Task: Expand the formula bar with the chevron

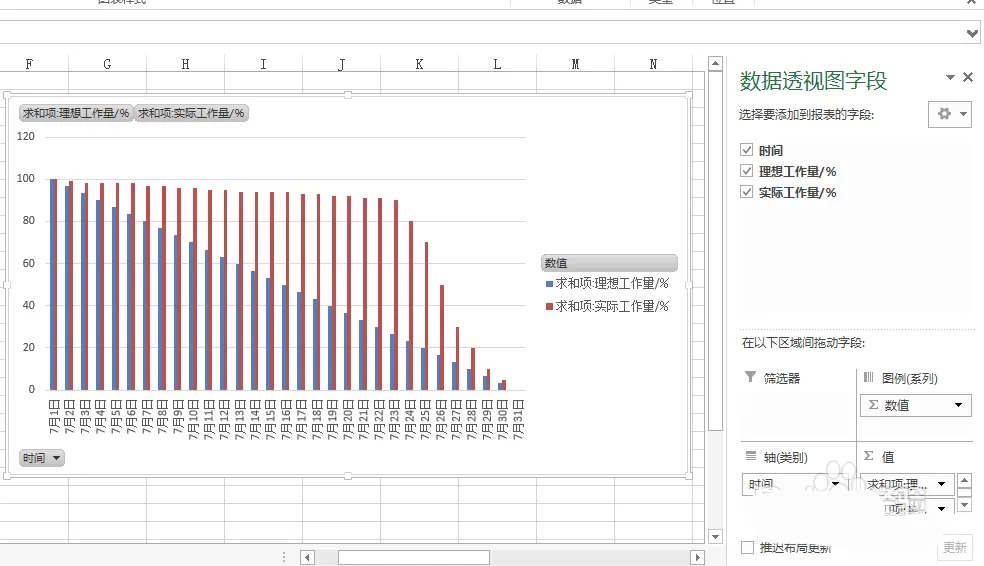Action: pyautogui.click(x=972, y=33)
